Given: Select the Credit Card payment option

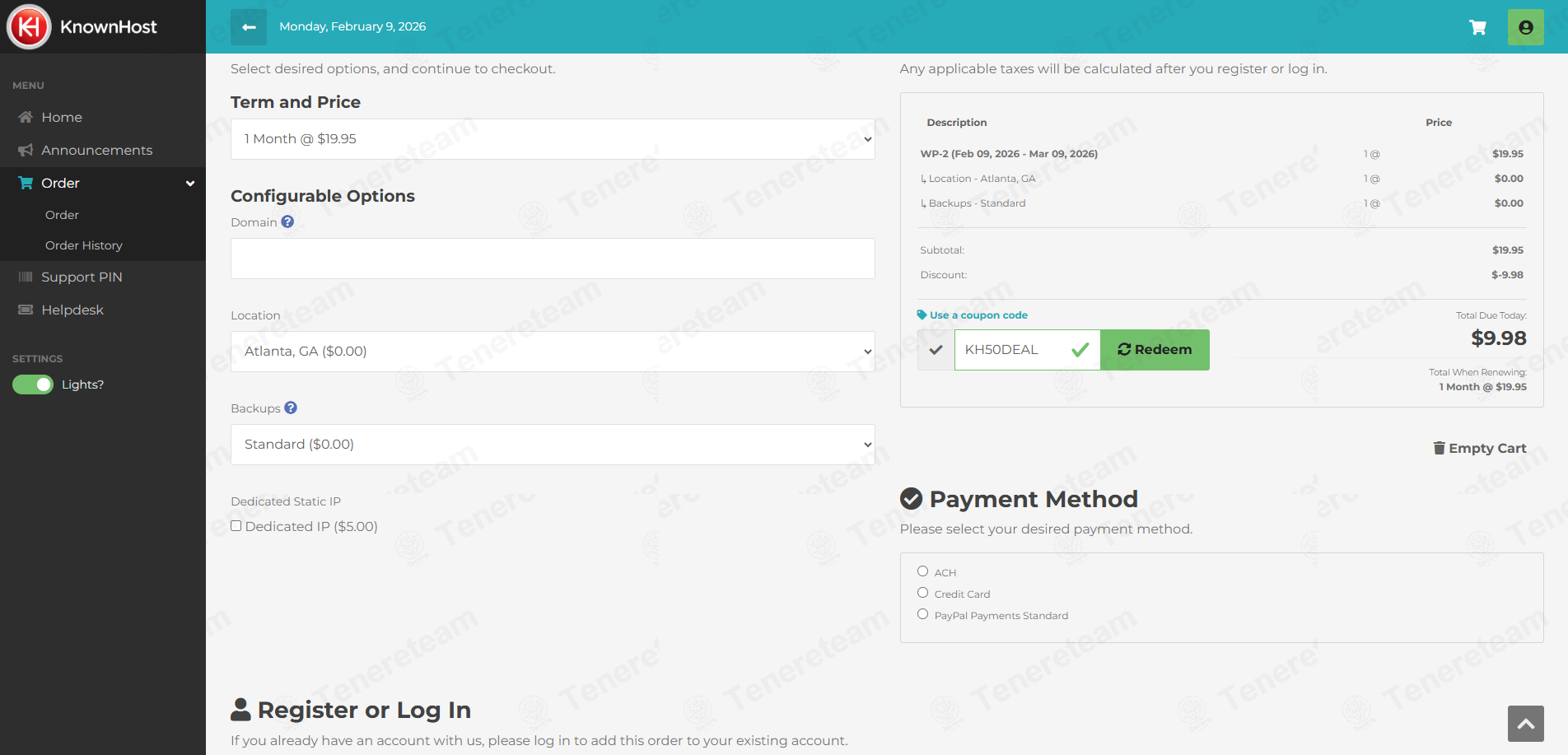Looking at the screenshot, I should (x=922, y=593).
